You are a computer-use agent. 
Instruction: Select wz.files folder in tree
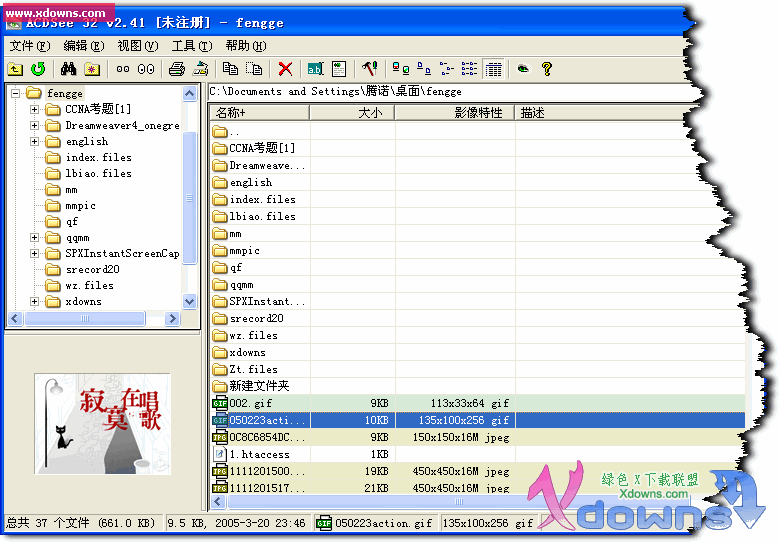tap(90, 285)
